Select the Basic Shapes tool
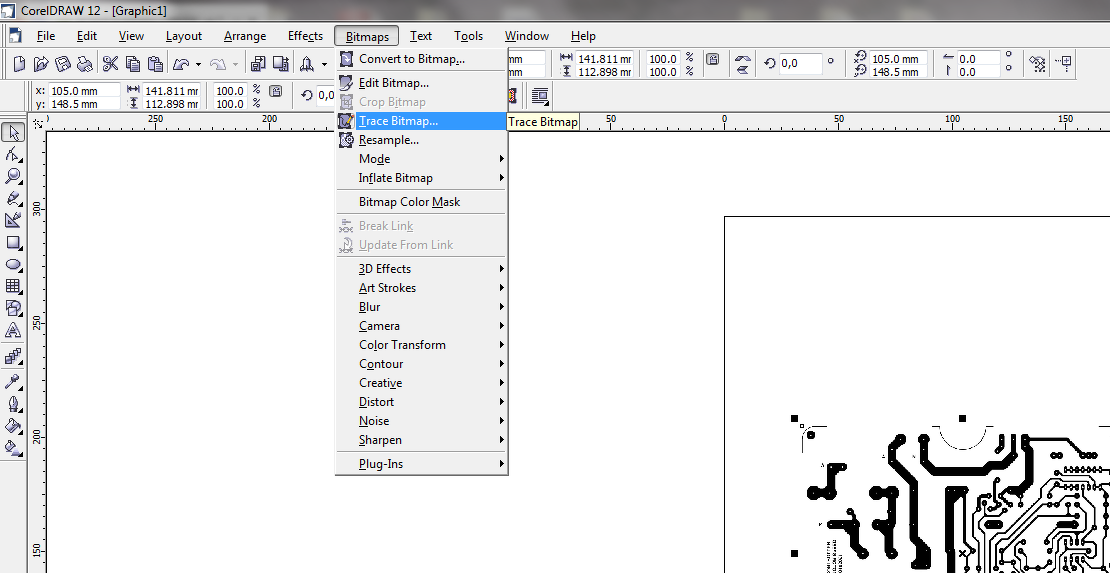 tap(13, 308)
